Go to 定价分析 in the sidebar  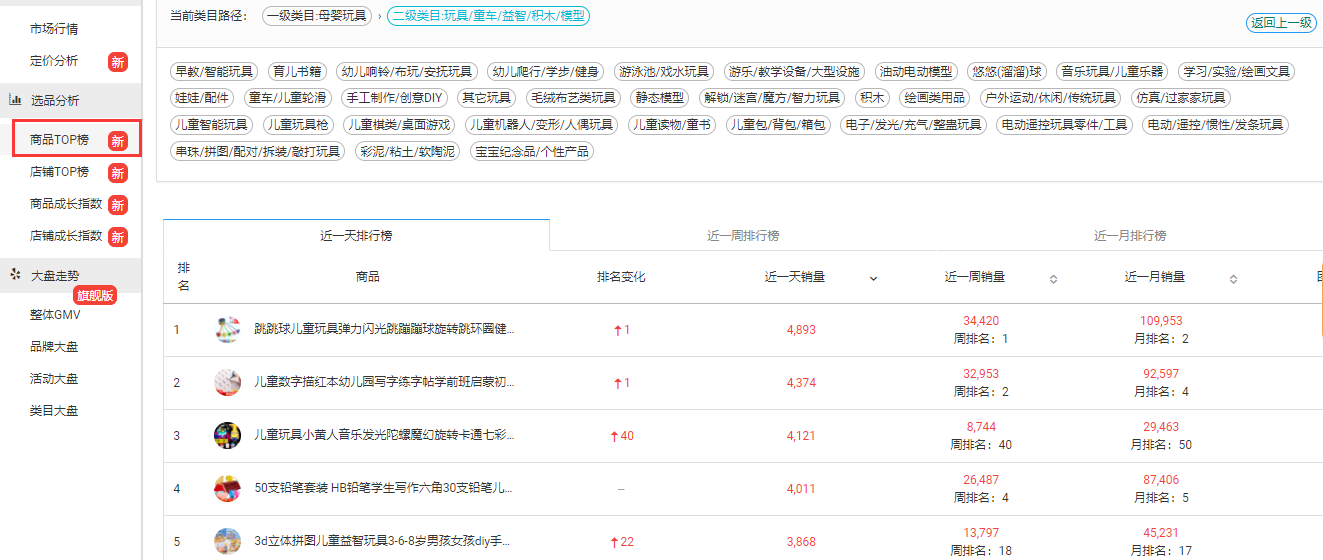(54, 61)
